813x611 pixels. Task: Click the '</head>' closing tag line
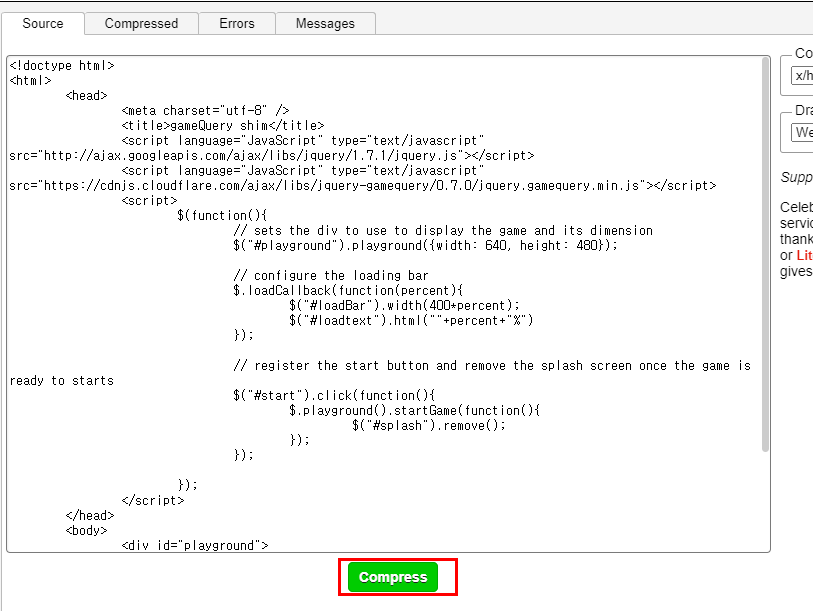90,515
